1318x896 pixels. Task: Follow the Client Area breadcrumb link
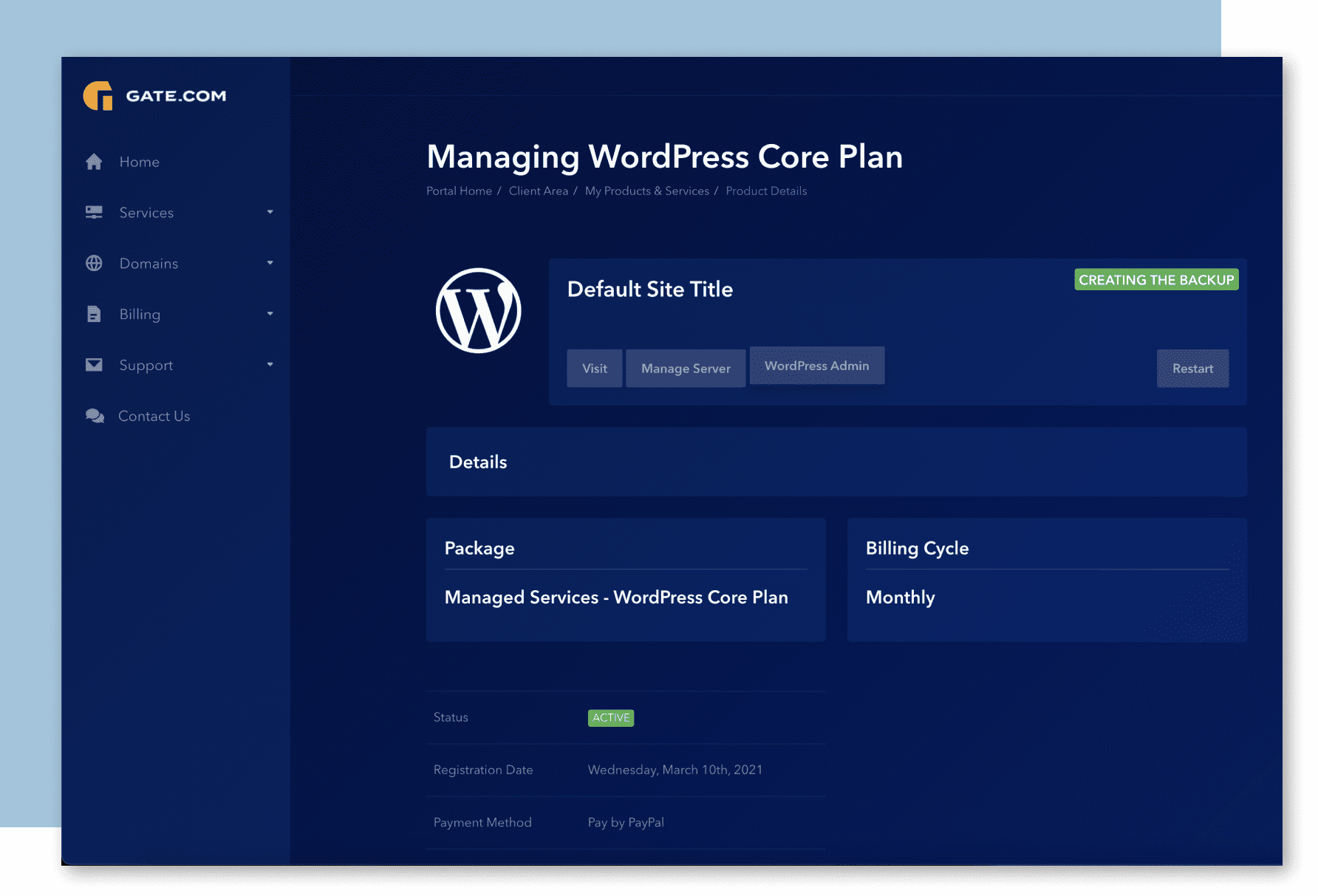click(538, 191)
